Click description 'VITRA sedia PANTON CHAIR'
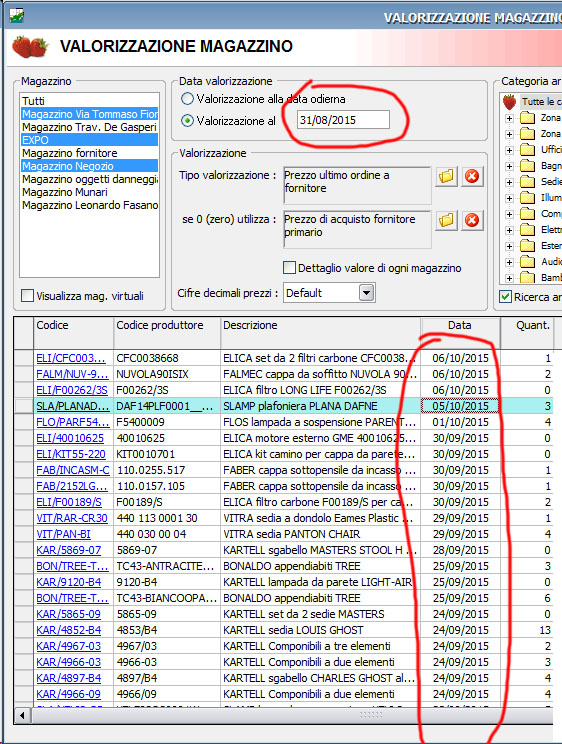The height and width of the screenshot is (744, 562). [x=291, y=534]
